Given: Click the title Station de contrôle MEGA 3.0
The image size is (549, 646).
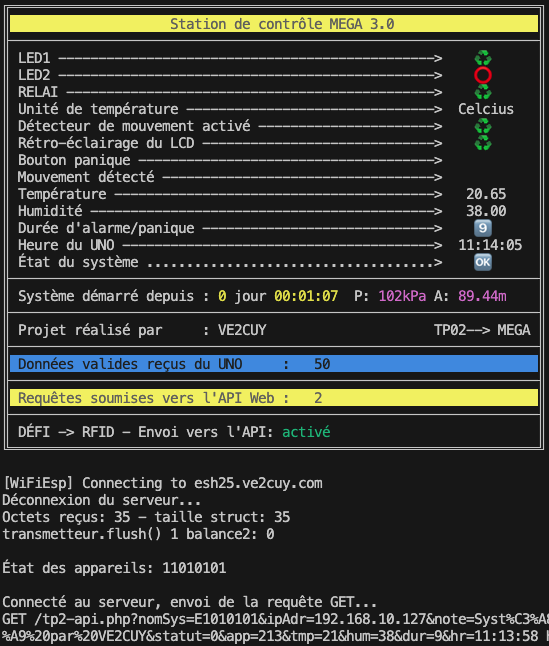Looking at the screenshot, I should (x=282, y=24).
